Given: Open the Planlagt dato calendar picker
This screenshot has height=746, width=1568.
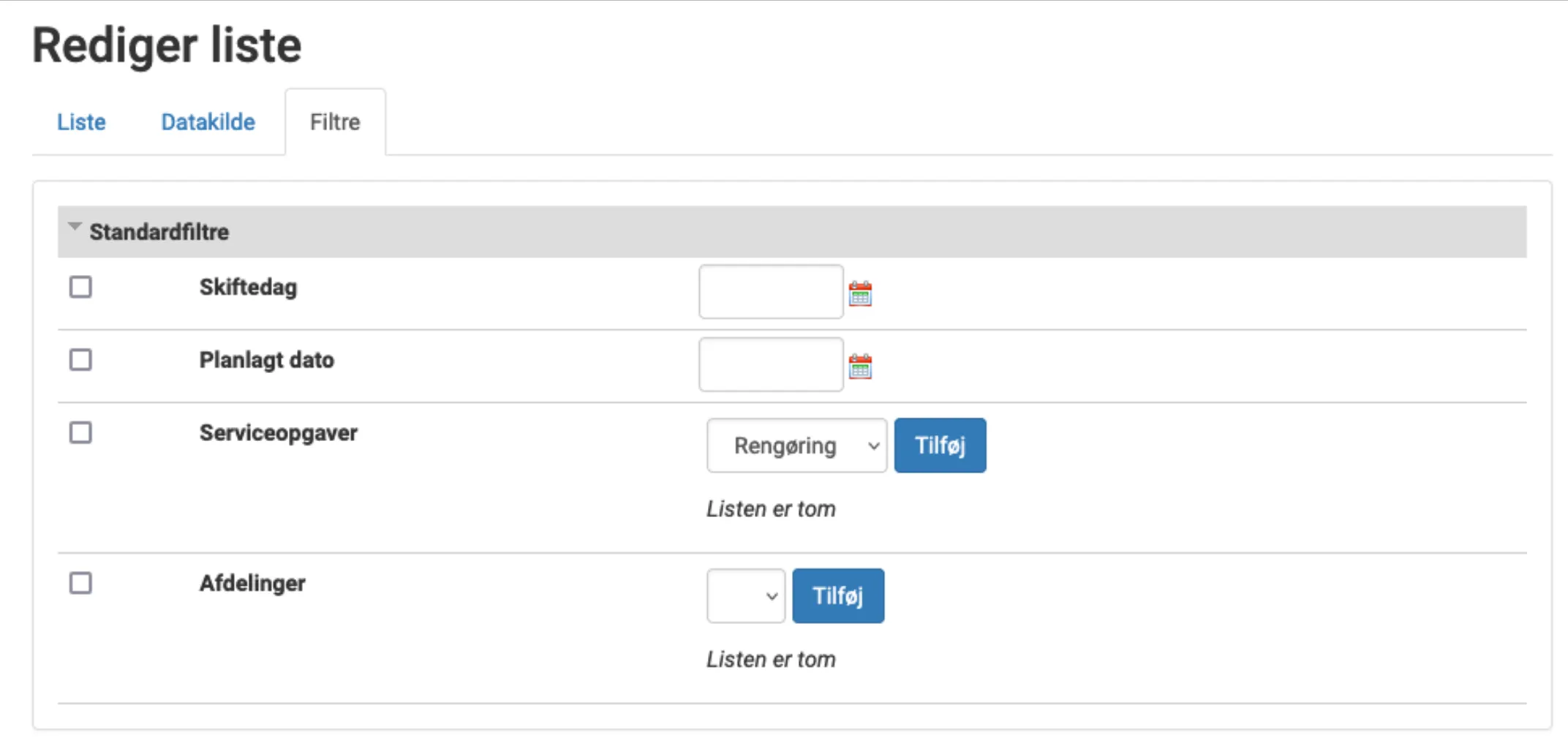Looking at the screenshot, I should pos(860,366).
